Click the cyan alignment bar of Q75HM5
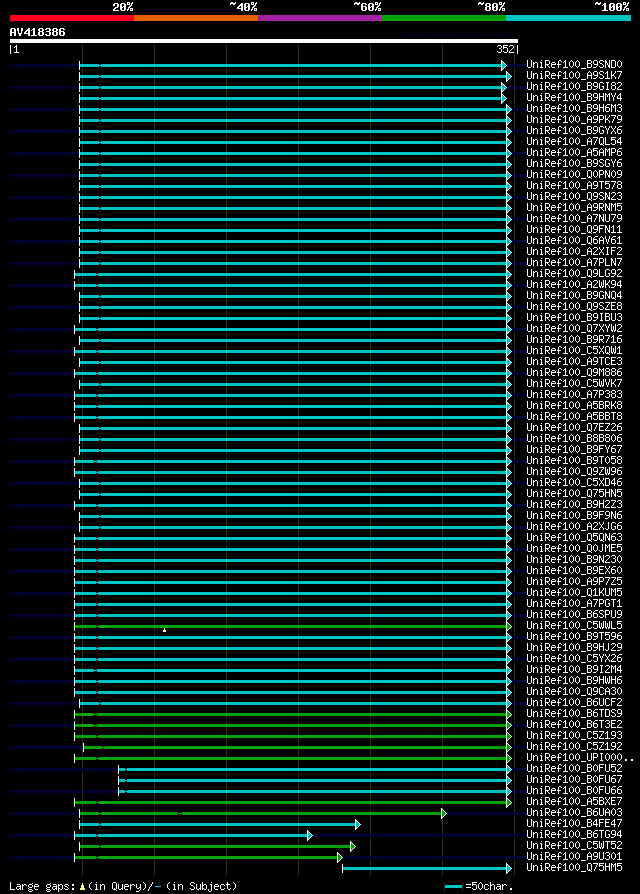 click(x=425, y=868)
